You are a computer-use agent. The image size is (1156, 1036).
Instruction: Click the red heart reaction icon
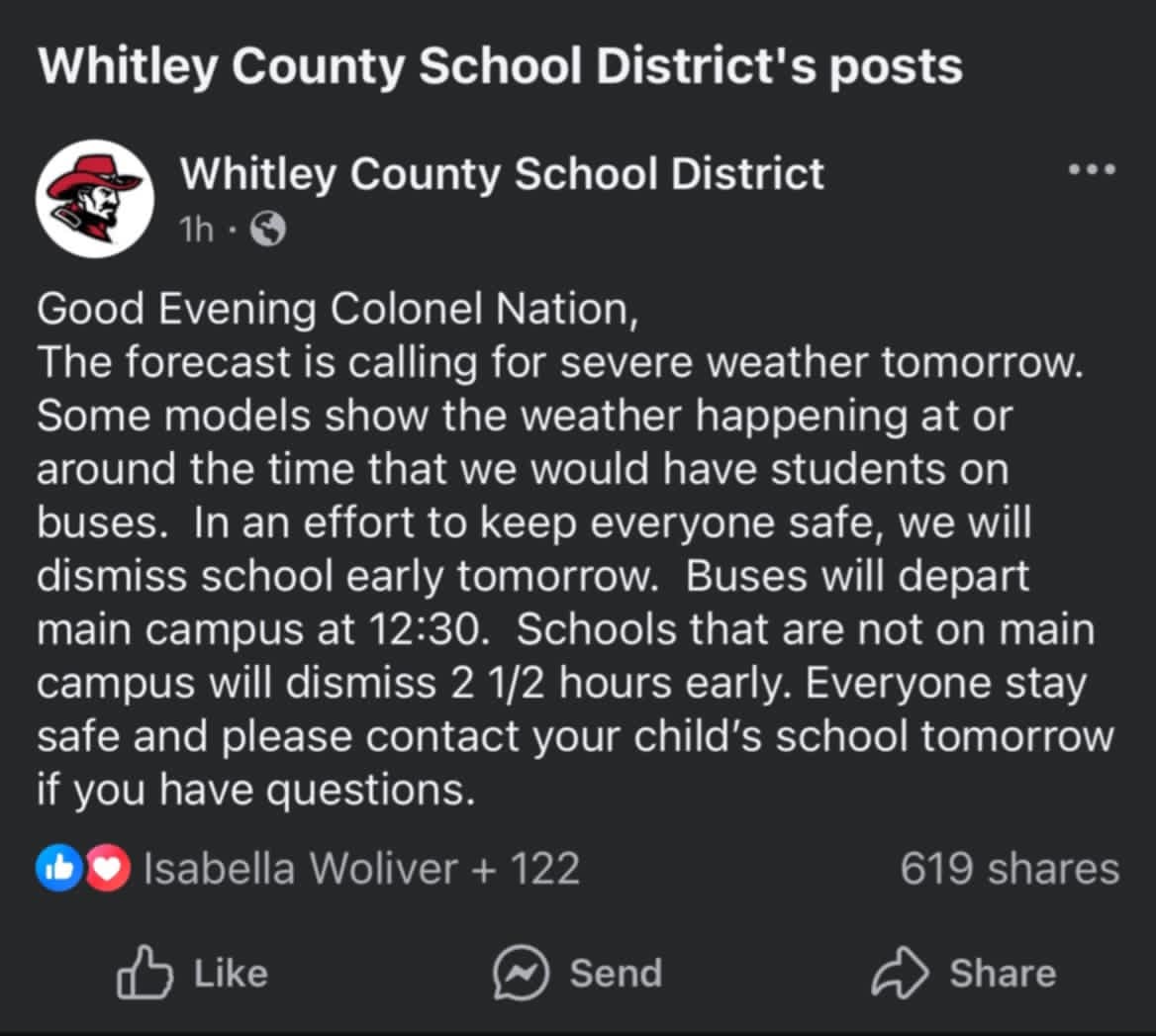pyautogui.click(x=108, y=867)
